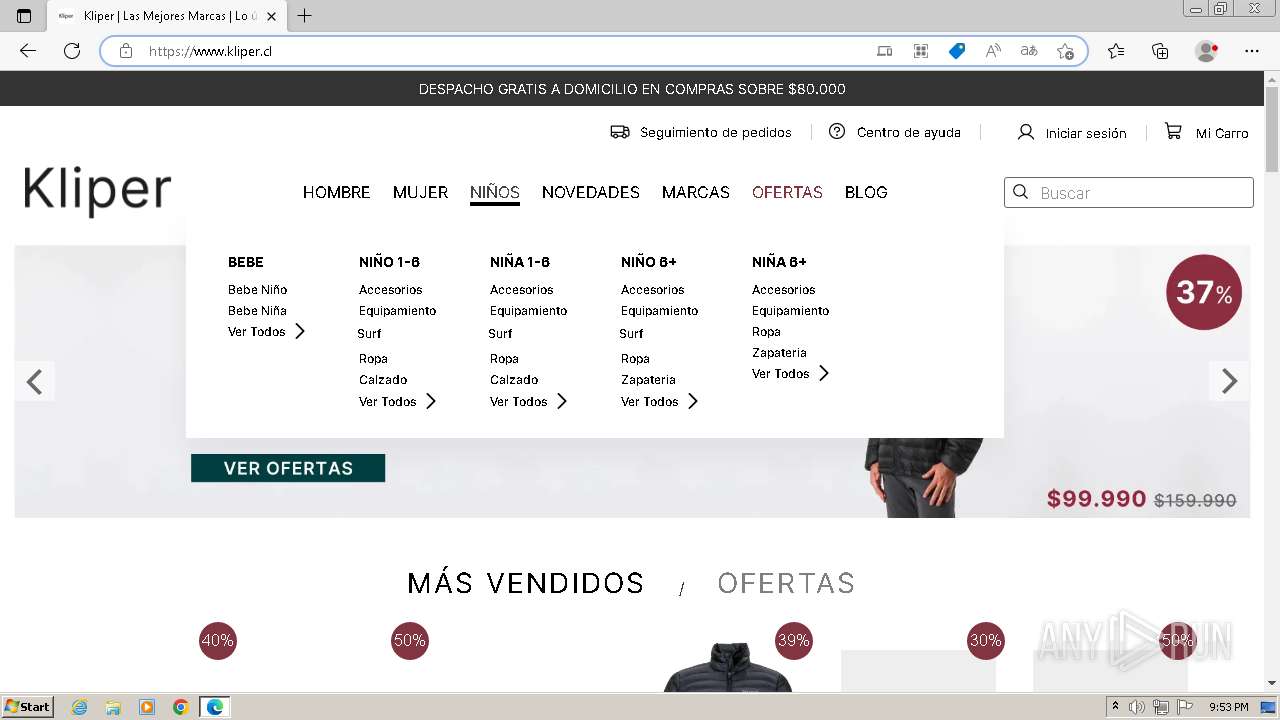Open File Explorer from taskbar
Viewport: 1280px width, 720px height.
point(113,707)
